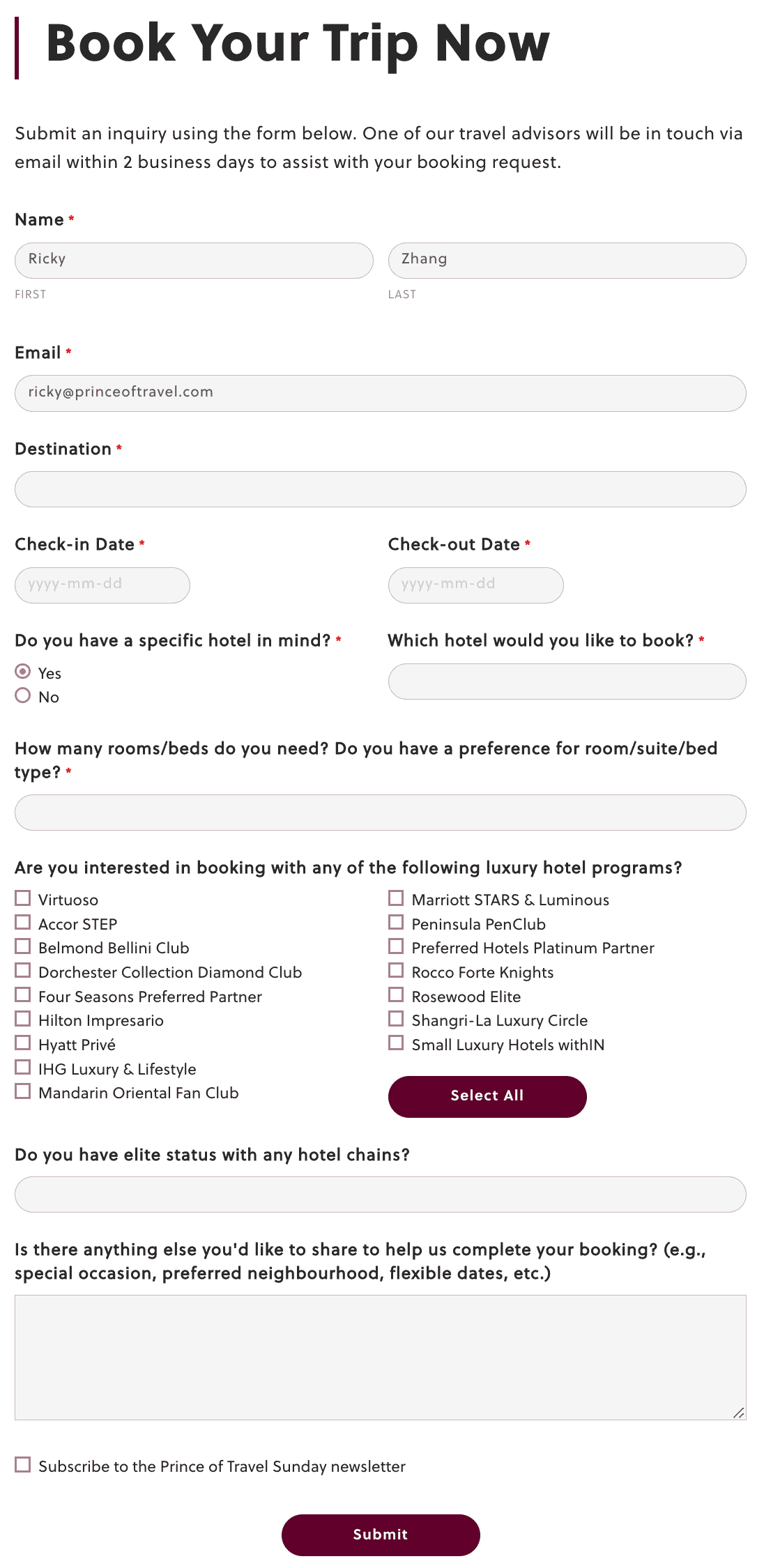Image resolution: width=764 pixels, height=1568 pixels.
Task: Click the Last name input field
Action: point(567,261)
